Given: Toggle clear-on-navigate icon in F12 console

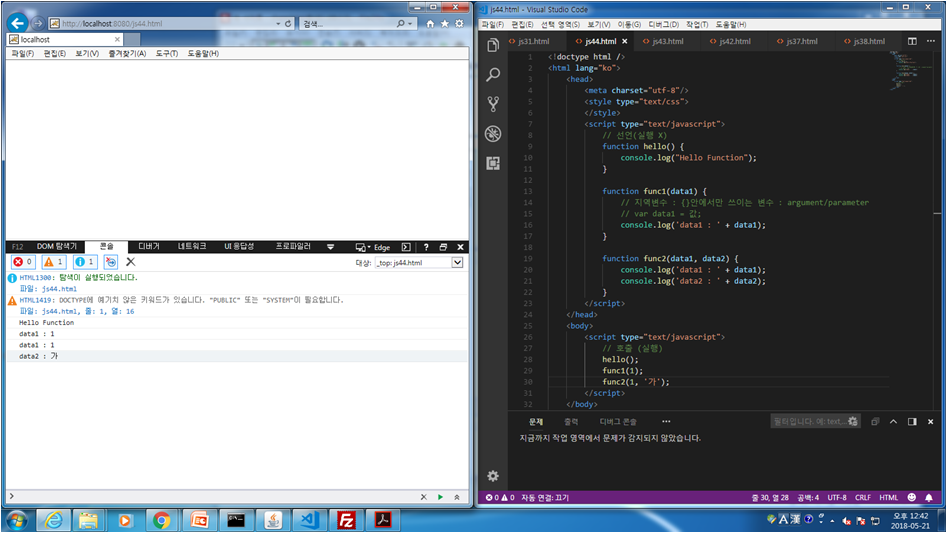Looking at the screenshot, I should (x=111, y=261).
